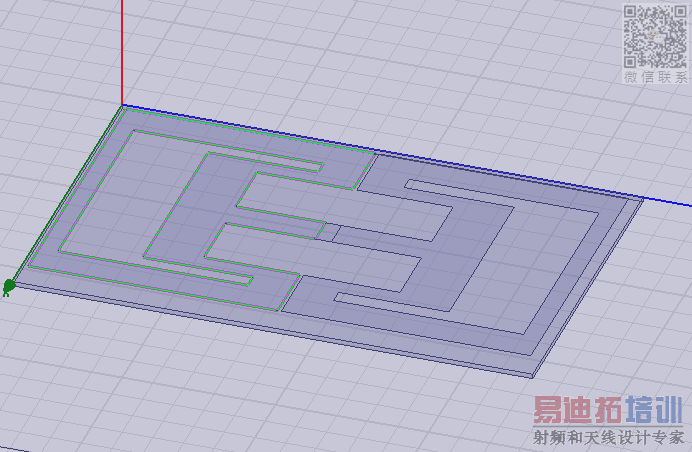This screenshot has height=452, width=692.
Task: Select the substrate board's front side face
Action: pos(274,332)
